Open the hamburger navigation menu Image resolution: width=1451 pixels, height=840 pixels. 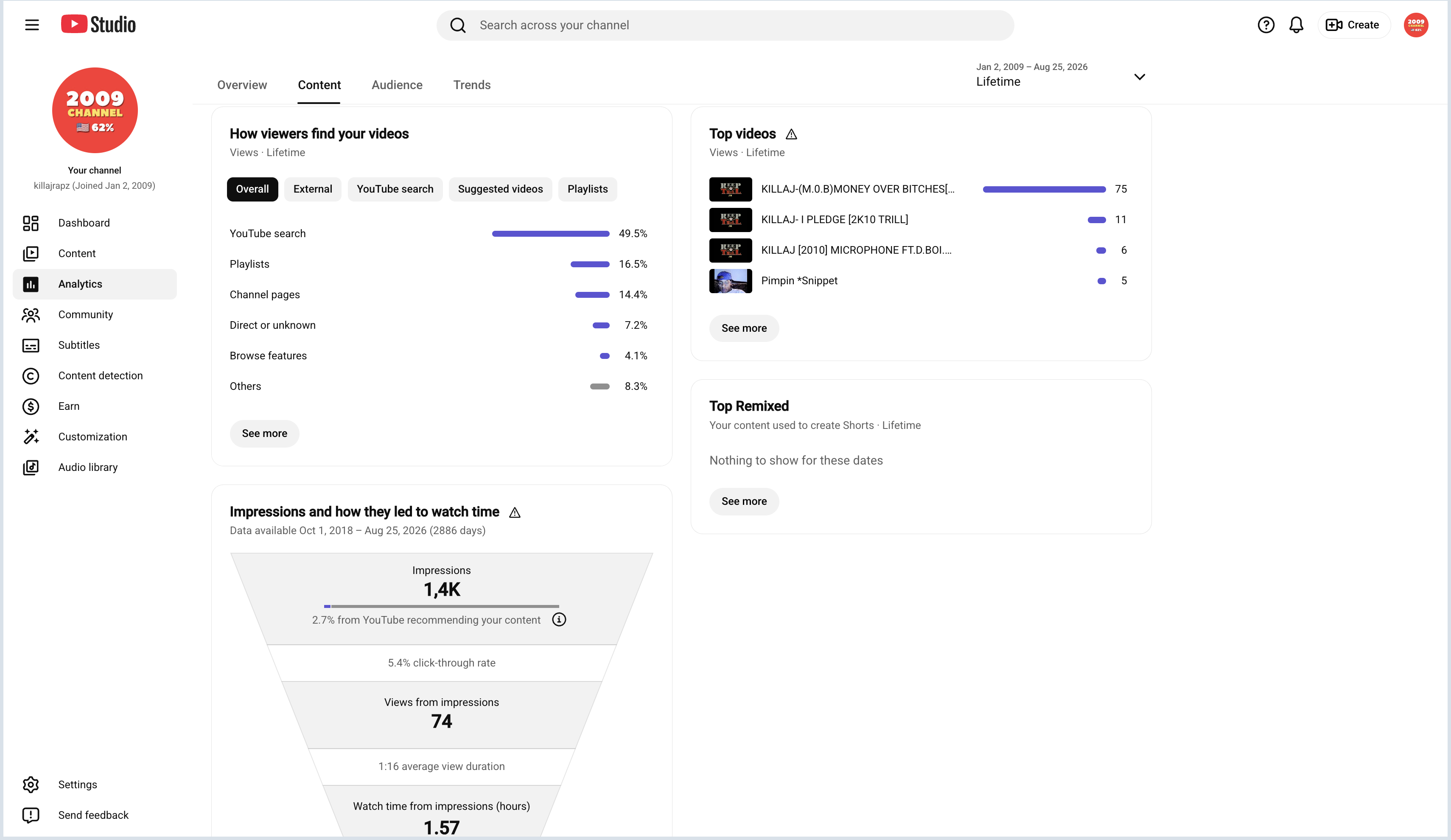(x=32, y=25)
